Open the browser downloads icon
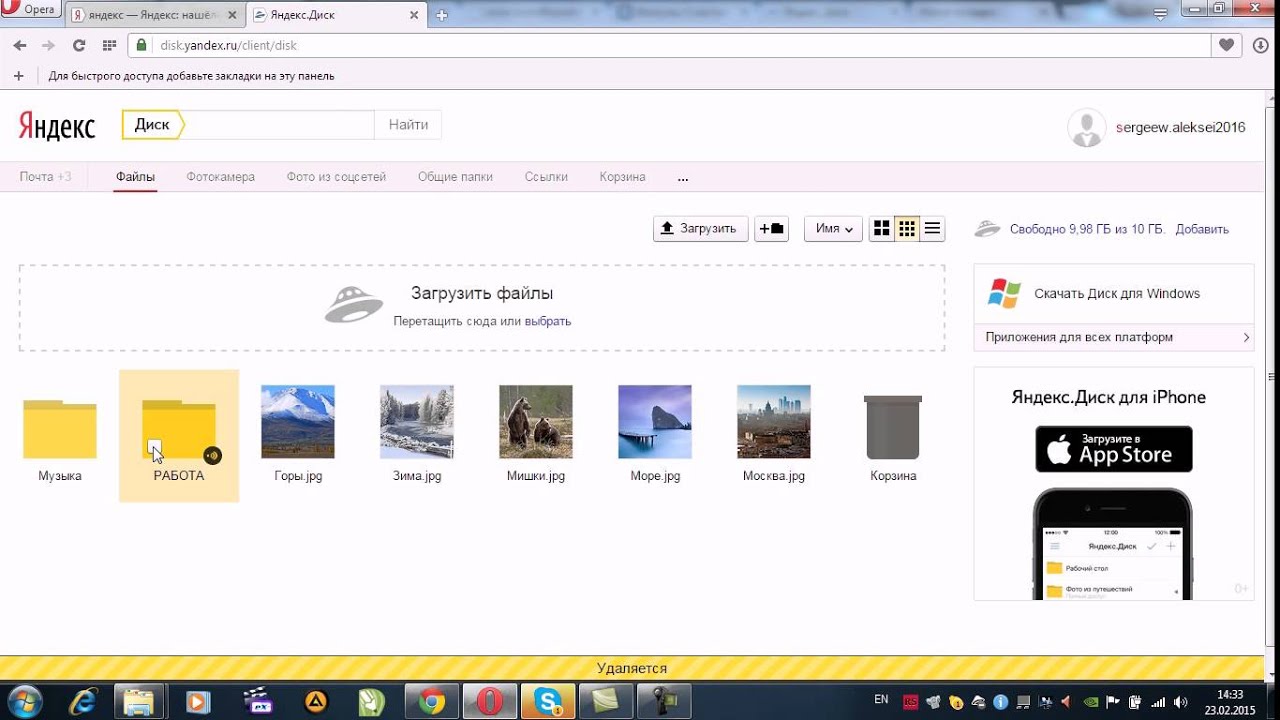 pos(1260,46)
